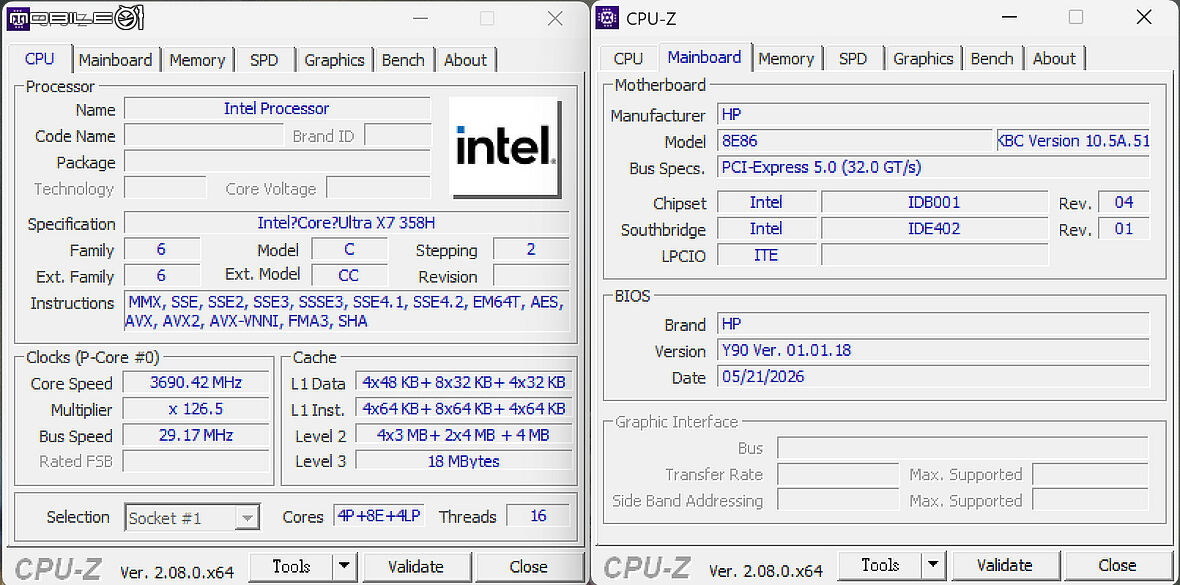Click the Model value C

click(x=349, y=249)
